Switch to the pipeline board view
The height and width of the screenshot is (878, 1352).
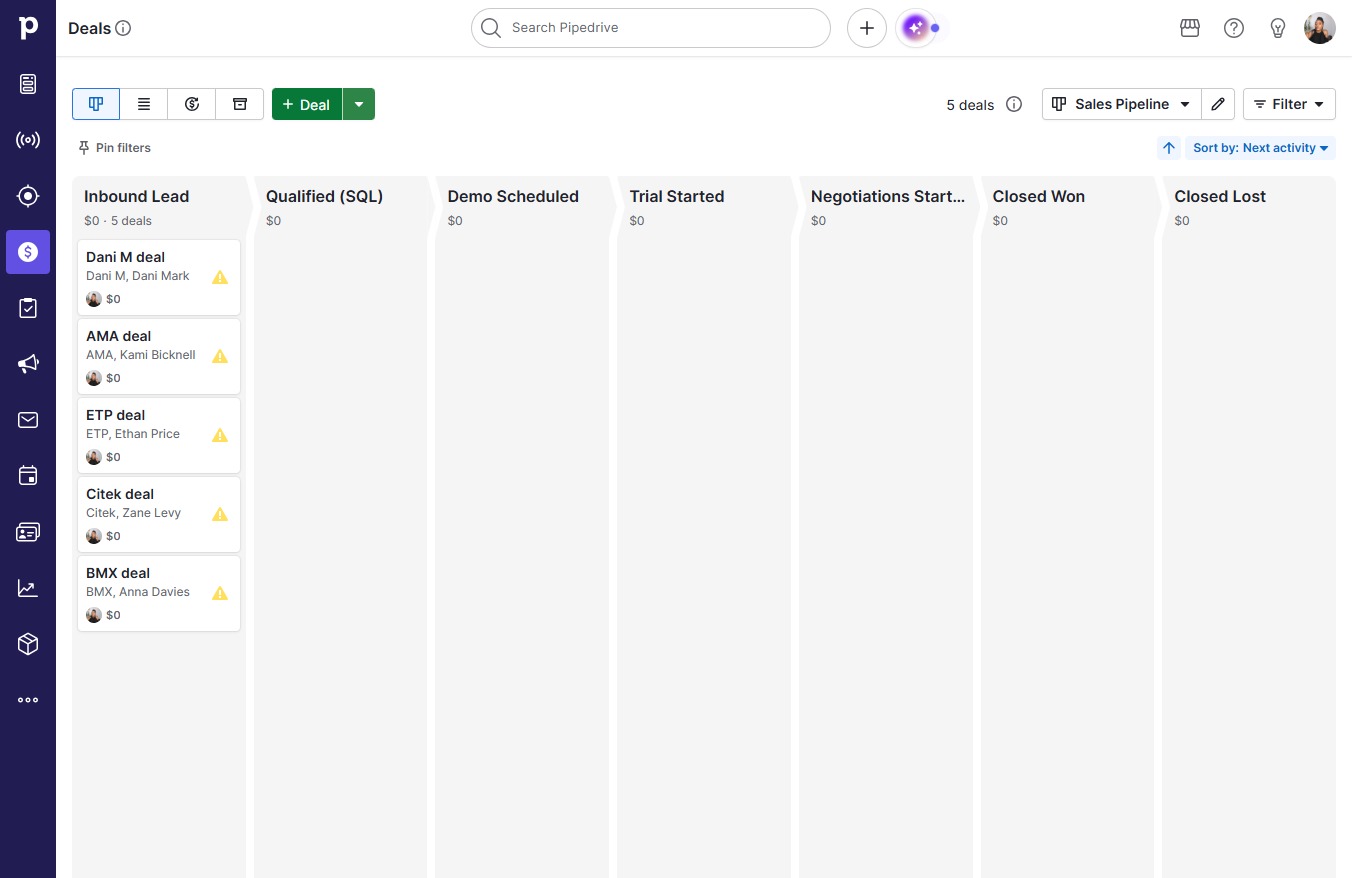pyautogui.click(x=96, y=104)
